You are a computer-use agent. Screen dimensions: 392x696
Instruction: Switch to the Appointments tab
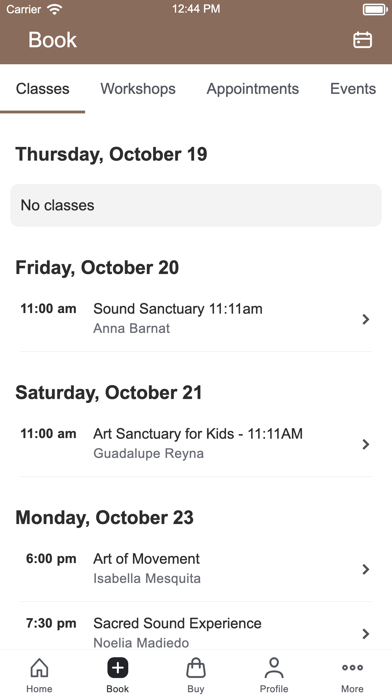[253, 89]
